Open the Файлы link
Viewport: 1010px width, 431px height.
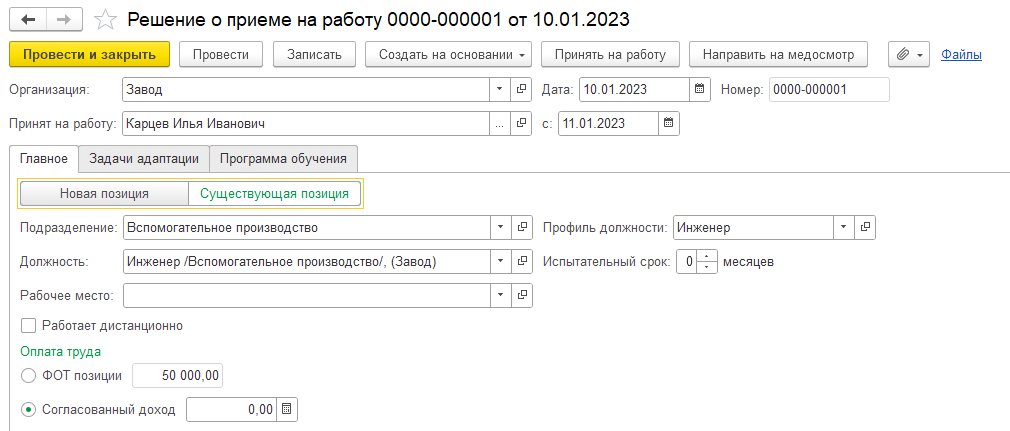coord(961,55)
